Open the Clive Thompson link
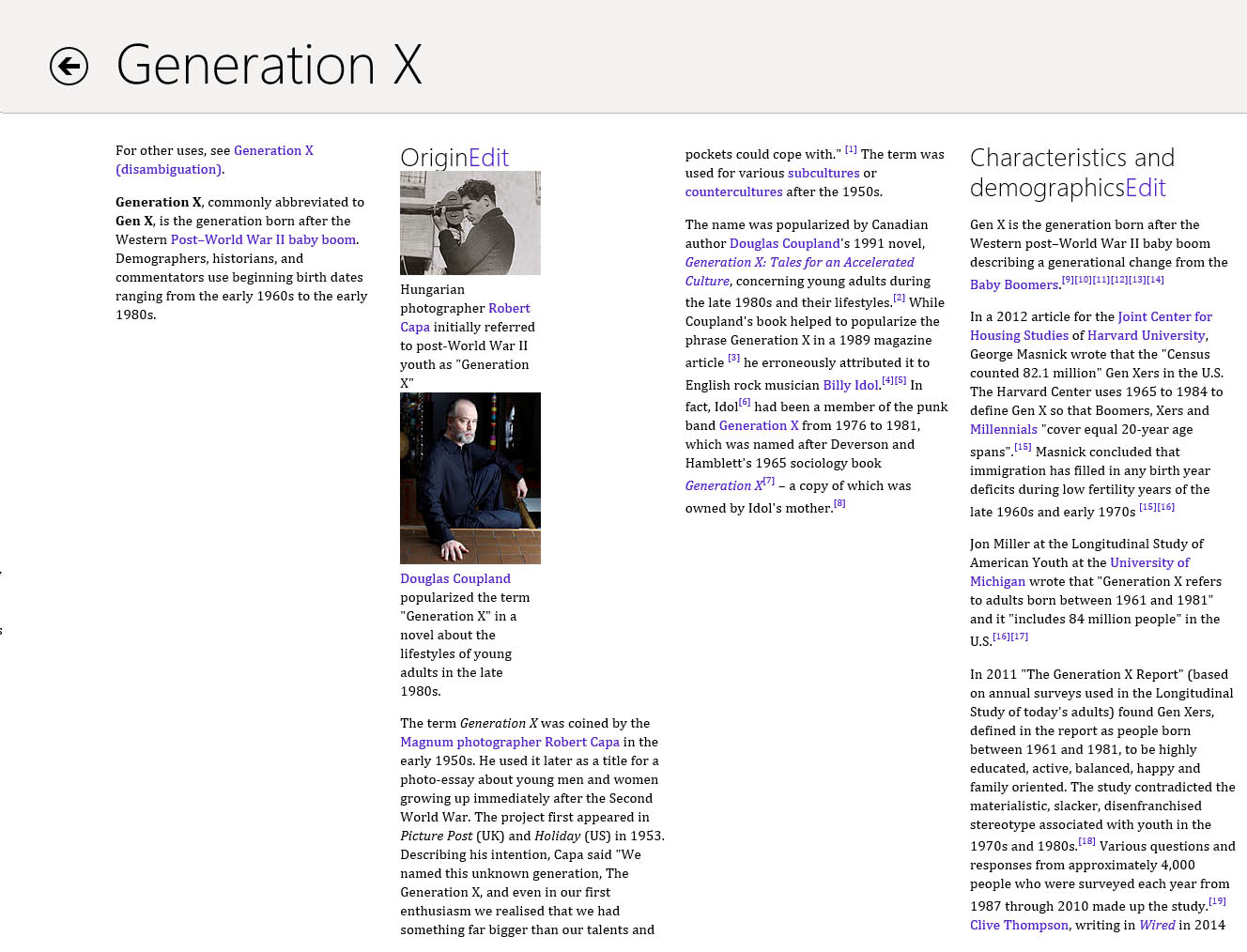 [1019, 925]
